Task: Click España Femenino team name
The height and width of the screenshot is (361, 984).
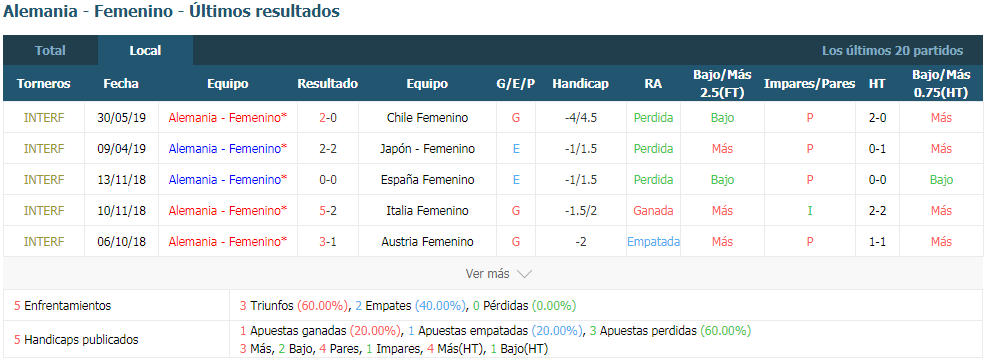Action: click(x=427, y=180)
